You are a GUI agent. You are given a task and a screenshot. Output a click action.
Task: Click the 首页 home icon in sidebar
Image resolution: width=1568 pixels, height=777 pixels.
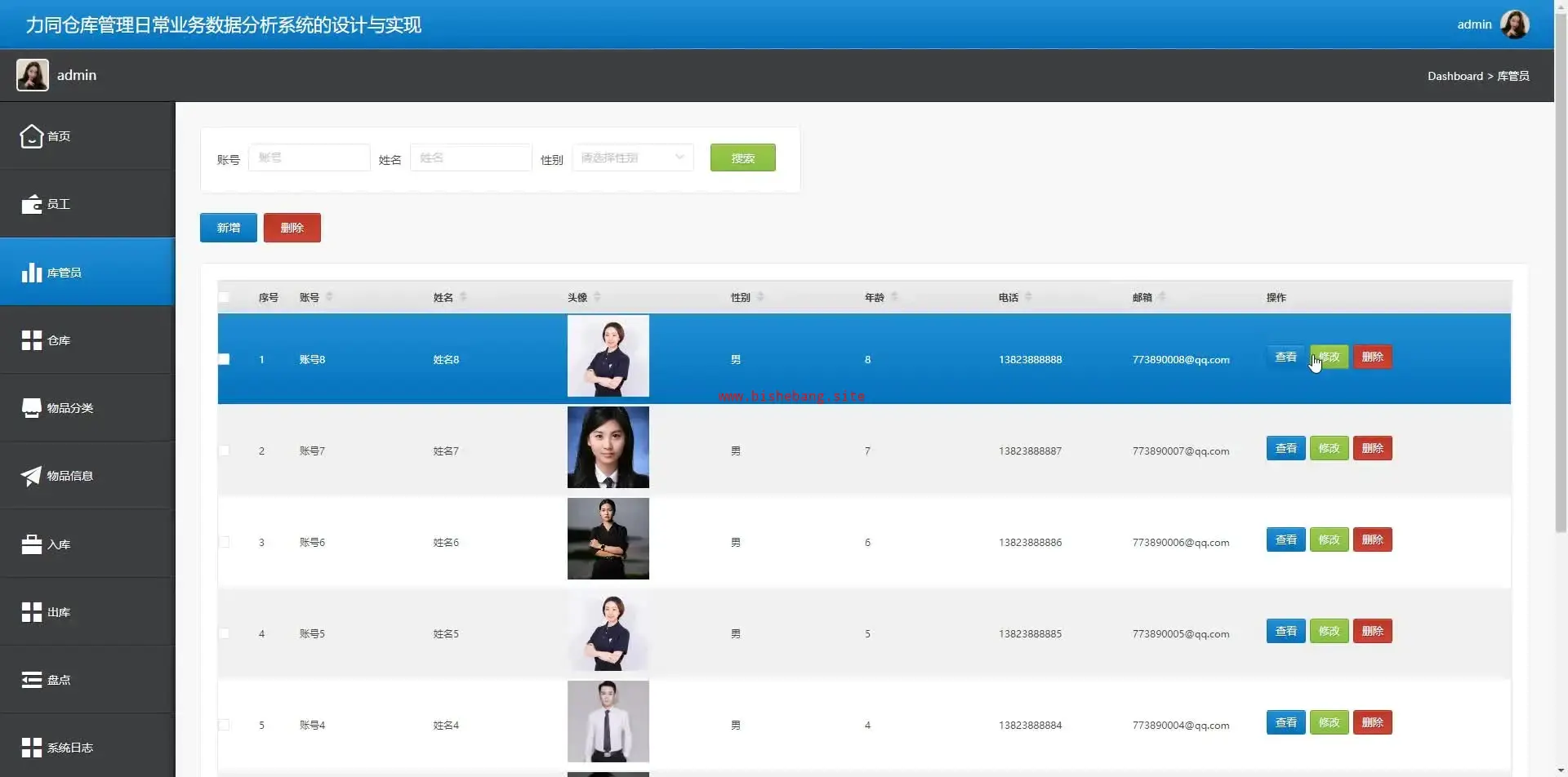pyautogui.click(x=31, y=136)
